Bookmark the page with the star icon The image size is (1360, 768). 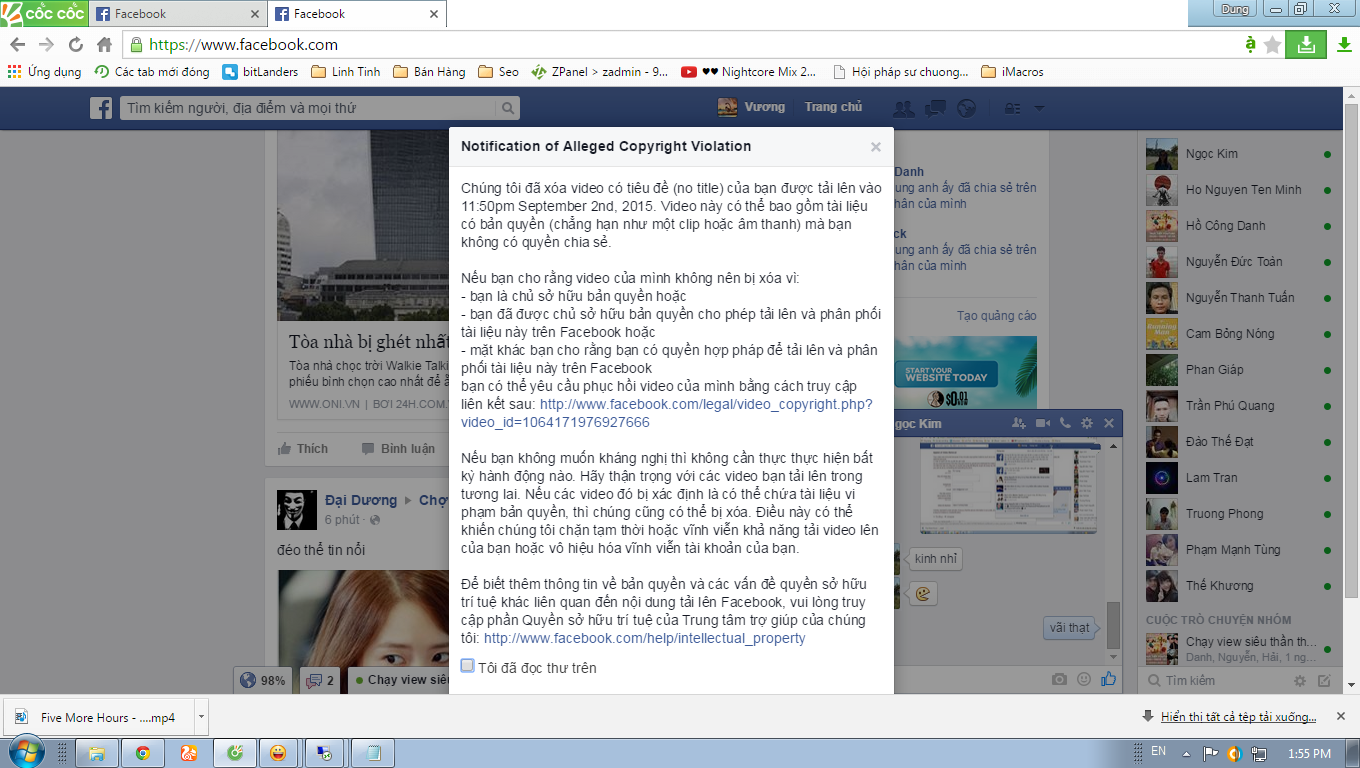[x=1272, y=45]
